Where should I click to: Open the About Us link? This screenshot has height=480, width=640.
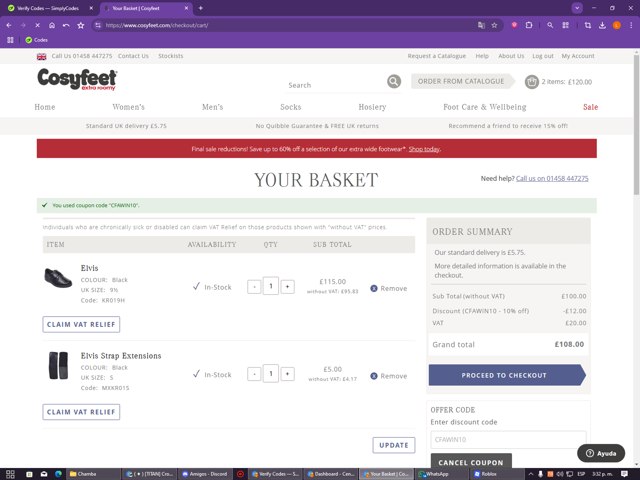coord(511,56)
